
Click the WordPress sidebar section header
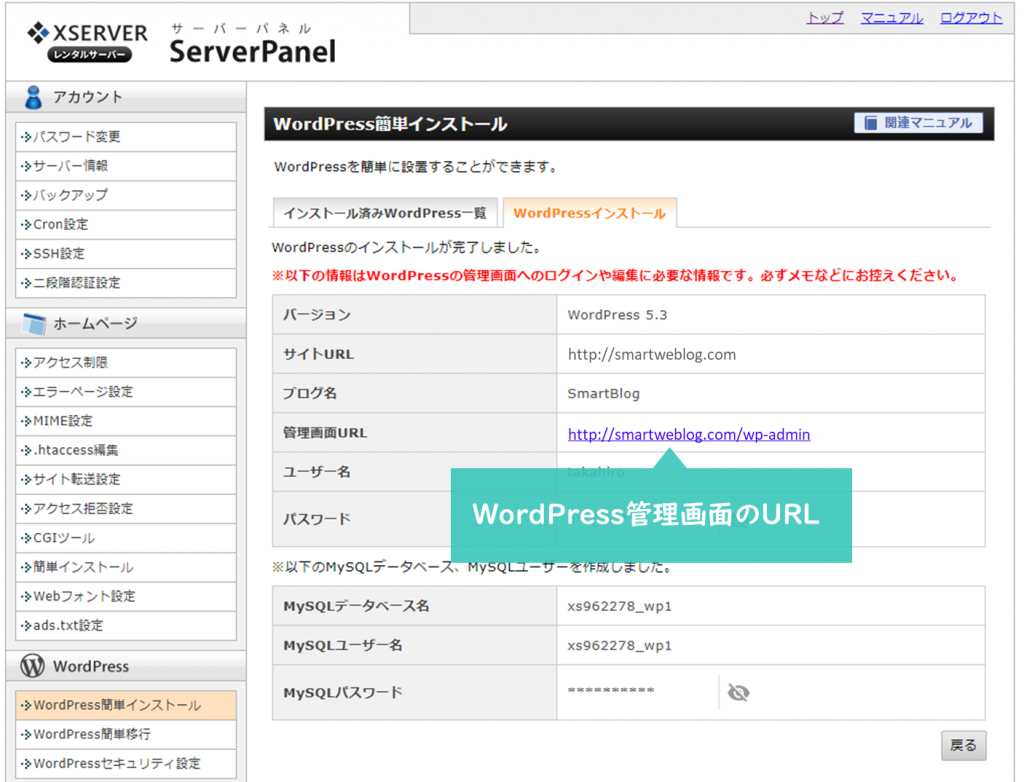pyautogui.click(x=126, y=666)
